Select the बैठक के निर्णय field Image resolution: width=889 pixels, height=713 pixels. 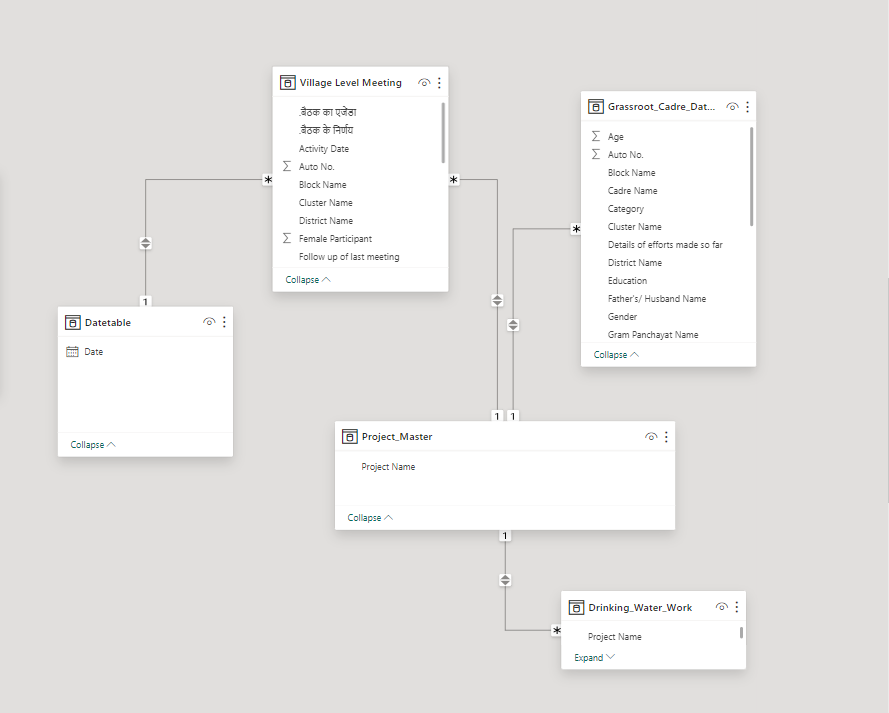tap(326, 130)
